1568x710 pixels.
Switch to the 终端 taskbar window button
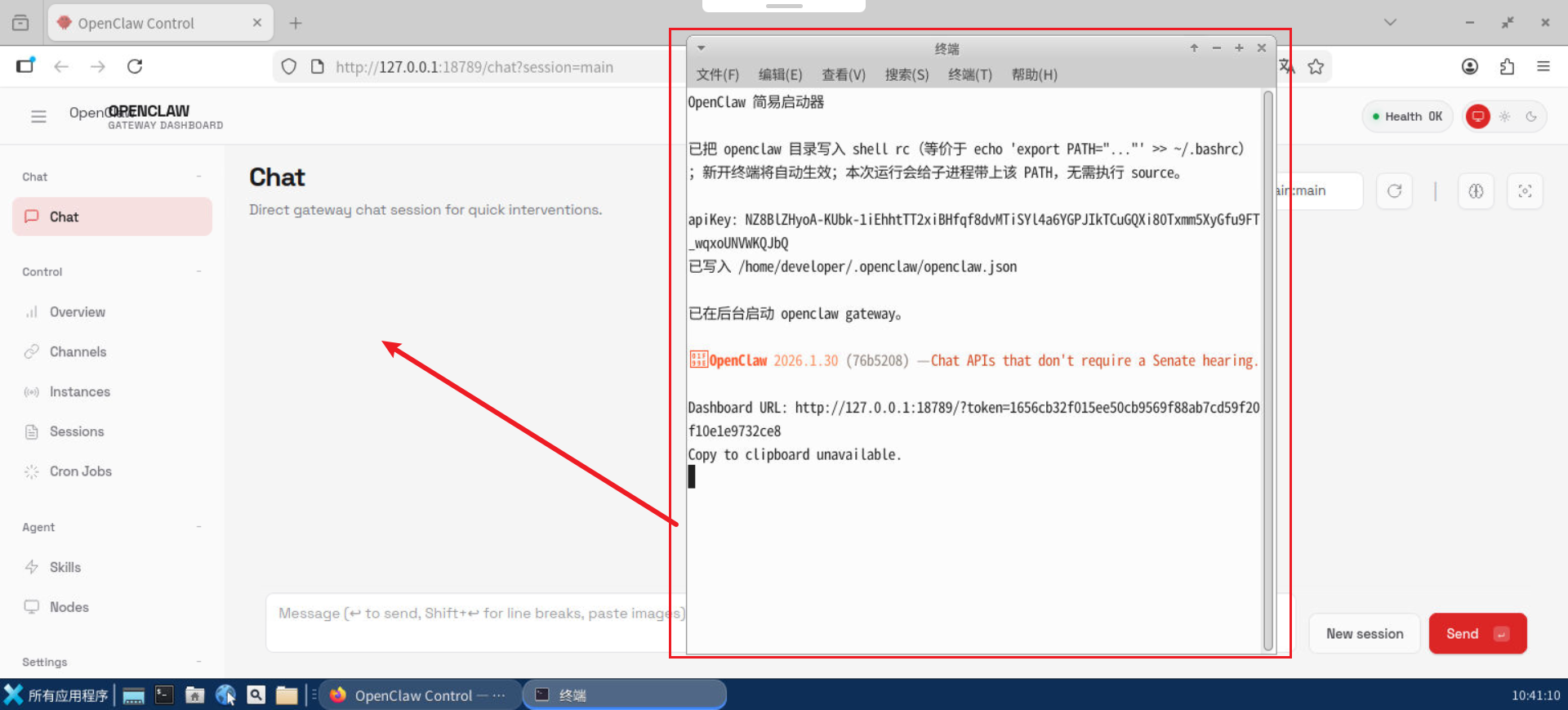click(x=625, y=695)
